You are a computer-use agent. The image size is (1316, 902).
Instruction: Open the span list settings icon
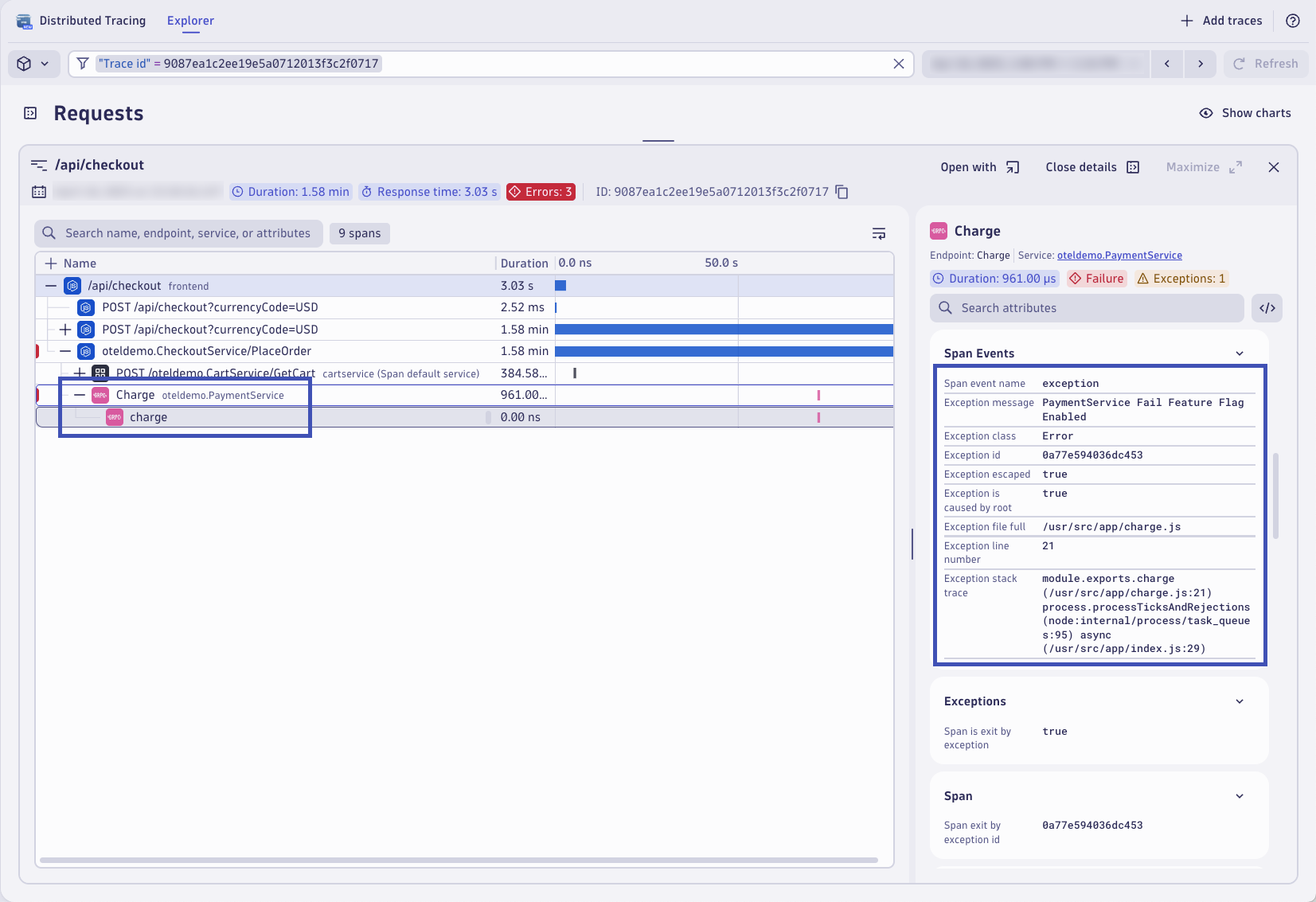(x=879, y=233)
